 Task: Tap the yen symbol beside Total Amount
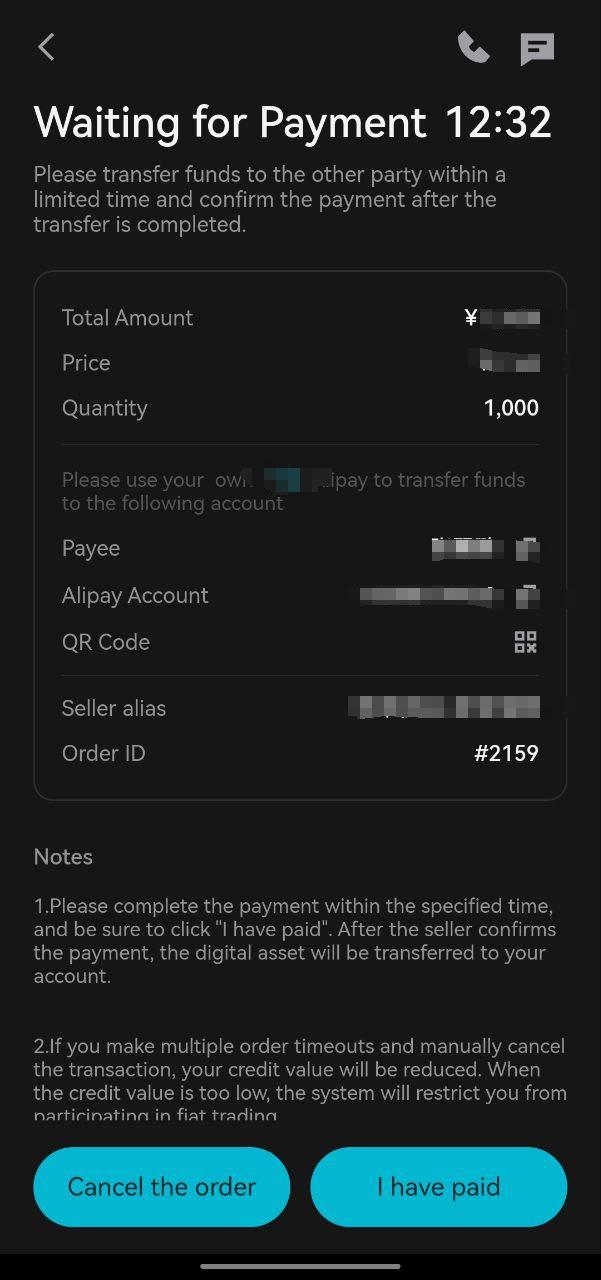click(471, 318)
